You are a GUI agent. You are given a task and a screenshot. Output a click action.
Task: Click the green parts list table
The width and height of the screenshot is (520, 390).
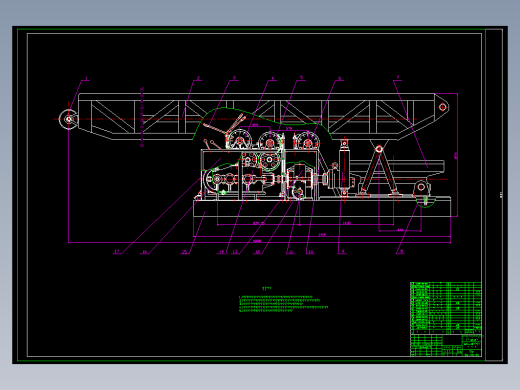pyautogui.click(x=446, y=308)
